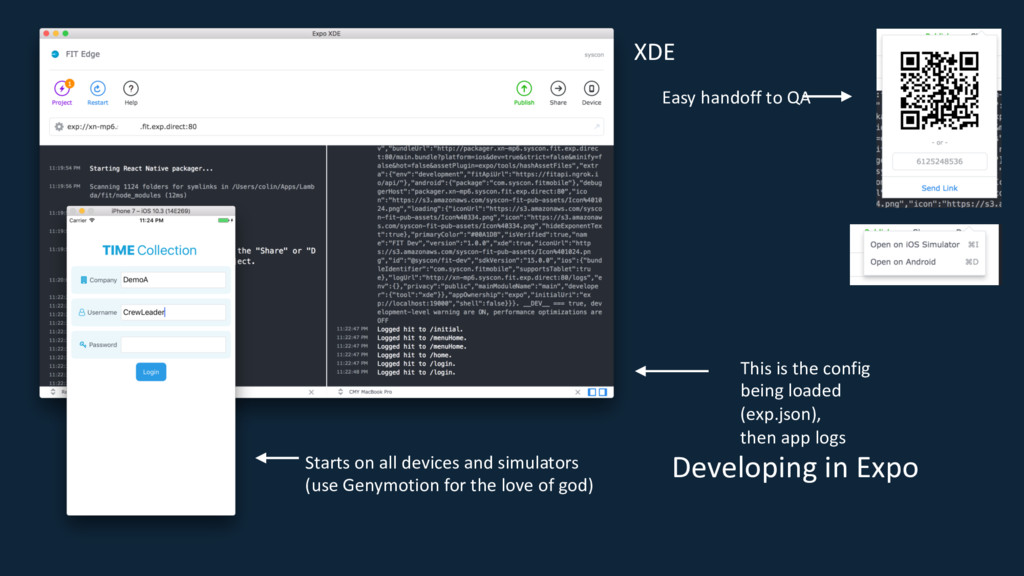The image size is (1024, 576).
Task: Click the 'Scanning 1124 folders' log line
Action: click(202, 191)
